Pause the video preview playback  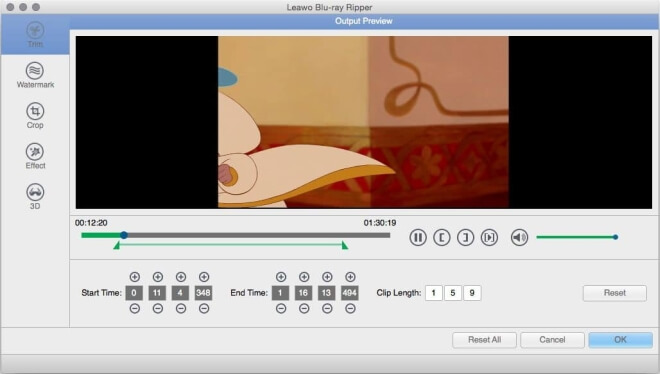click(x=418, y=238)
